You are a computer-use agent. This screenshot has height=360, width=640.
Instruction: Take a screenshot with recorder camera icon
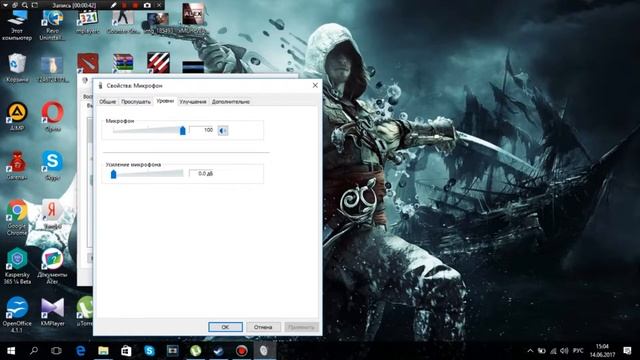(x=147, y=5)
